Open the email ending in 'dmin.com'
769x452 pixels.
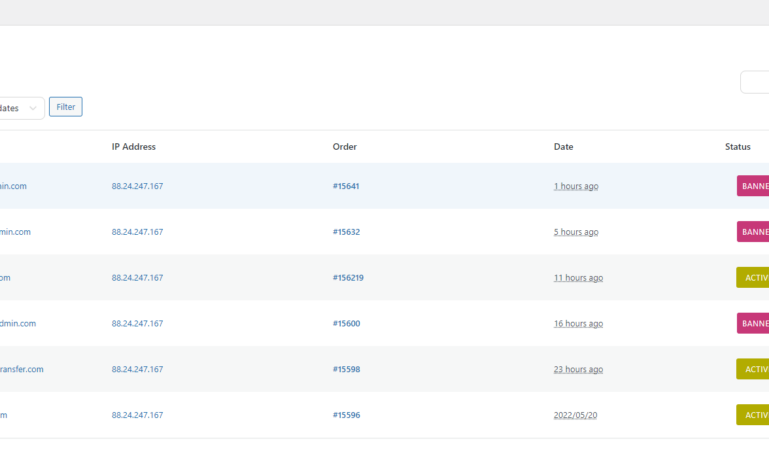point(18,324)
